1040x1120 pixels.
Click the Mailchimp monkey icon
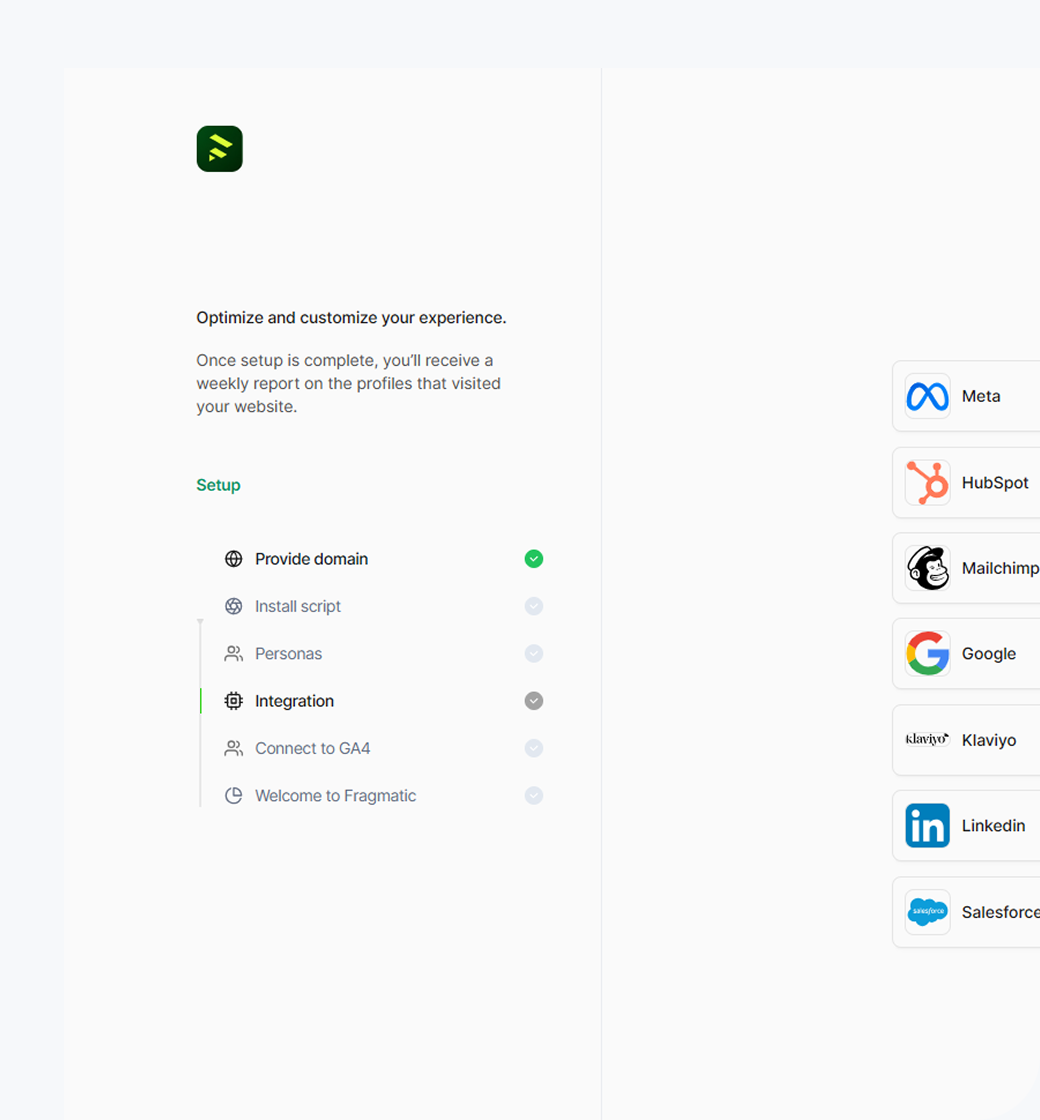[x=927, y=568]
